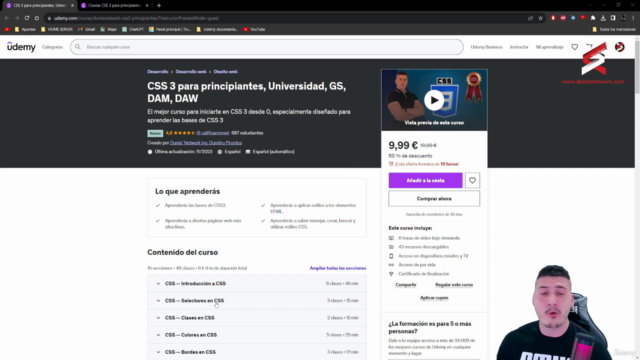Click the browser back arrow
Image resolution: width=640 pixels, height=360 pixels.
point(7,18)
